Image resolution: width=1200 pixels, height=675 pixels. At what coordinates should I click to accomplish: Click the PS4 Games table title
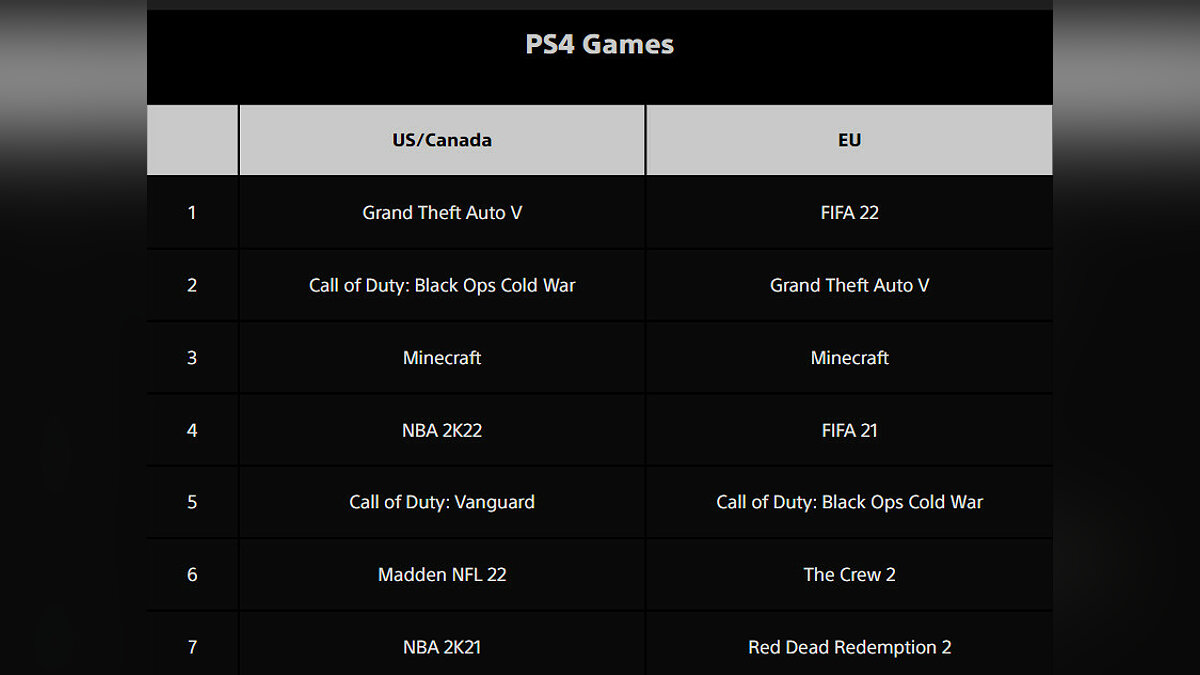pyautogui.click(x=599, y=45)
